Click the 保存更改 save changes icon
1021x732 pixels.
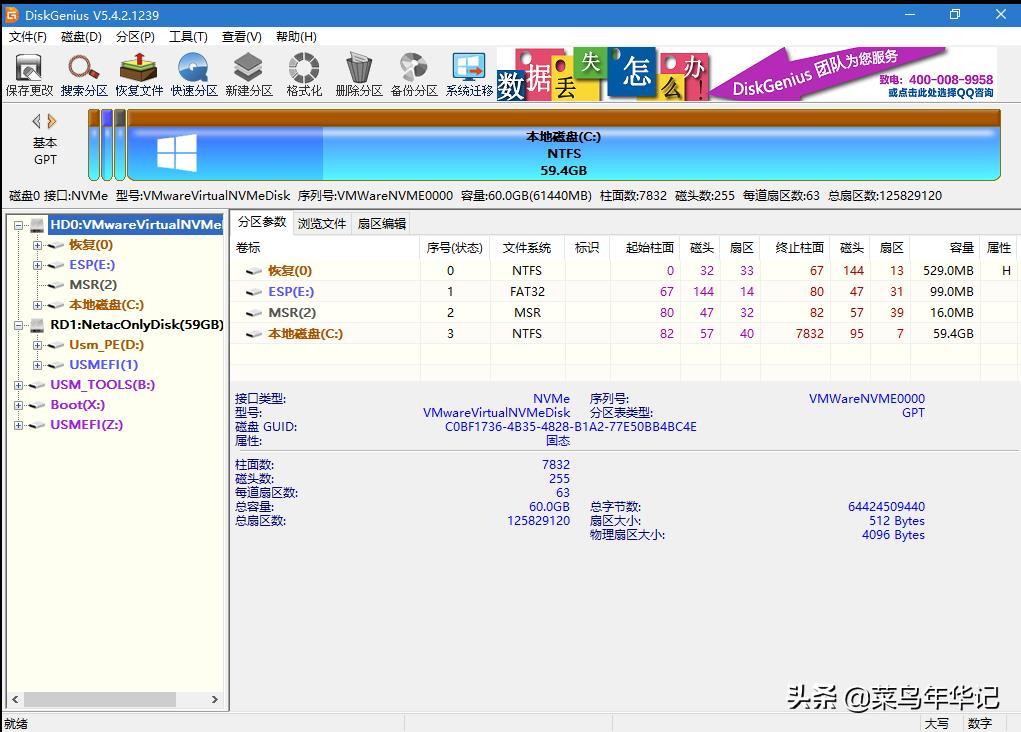[x=28, y=75]
